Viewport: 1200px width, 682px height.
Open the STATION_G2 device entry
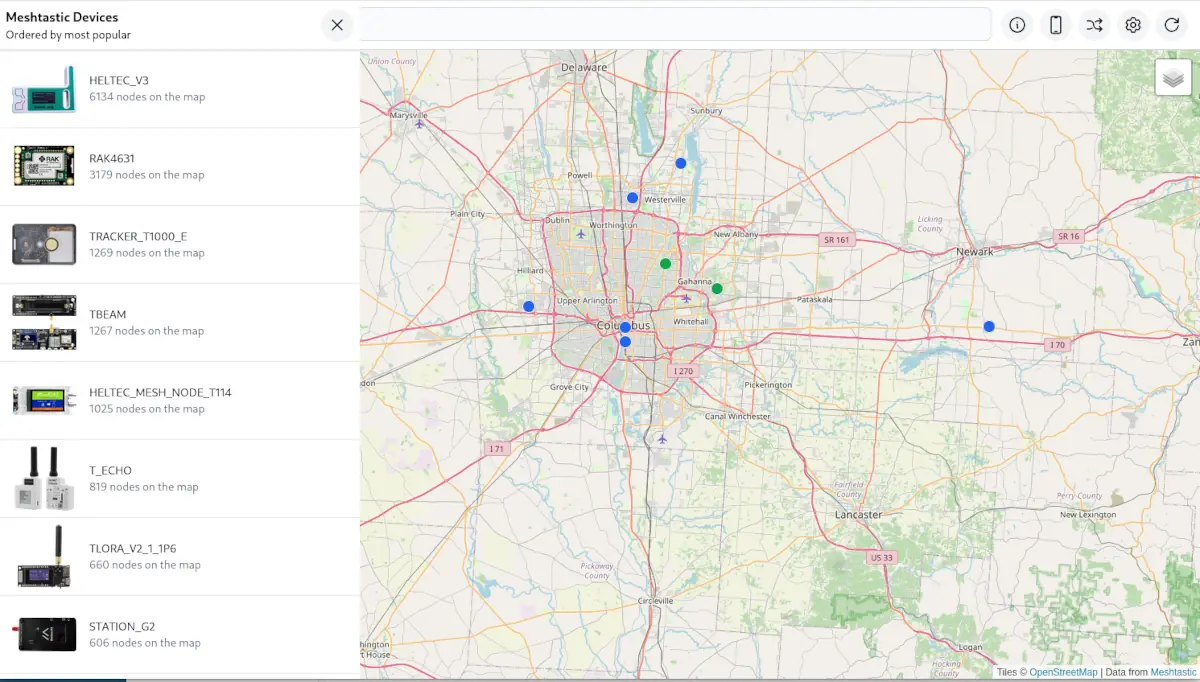point(180,634)
